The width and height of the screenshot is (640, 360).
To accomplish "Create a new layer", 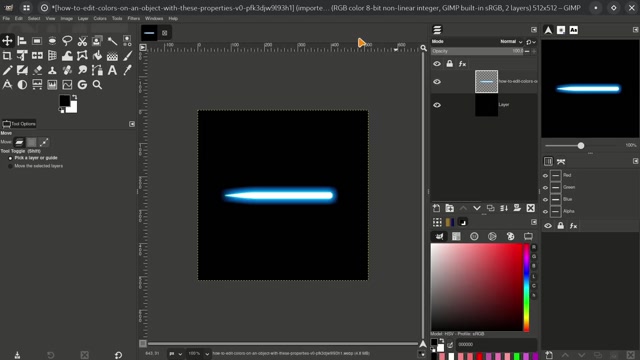I will coord(436,208).
